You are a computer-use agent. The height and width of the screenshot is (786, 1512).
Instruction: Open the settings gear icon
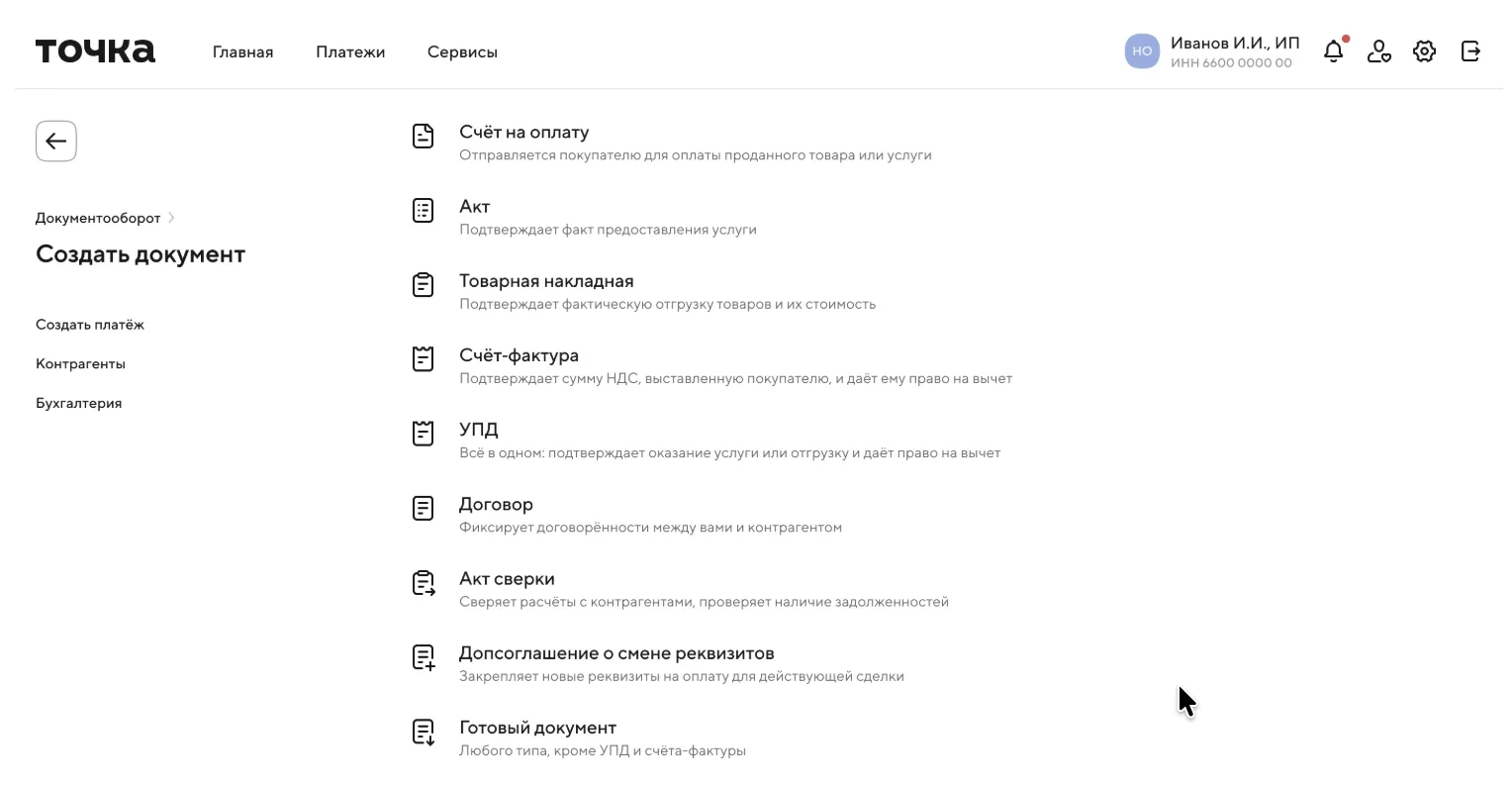pyautogui.click(x=1424, y=51)
